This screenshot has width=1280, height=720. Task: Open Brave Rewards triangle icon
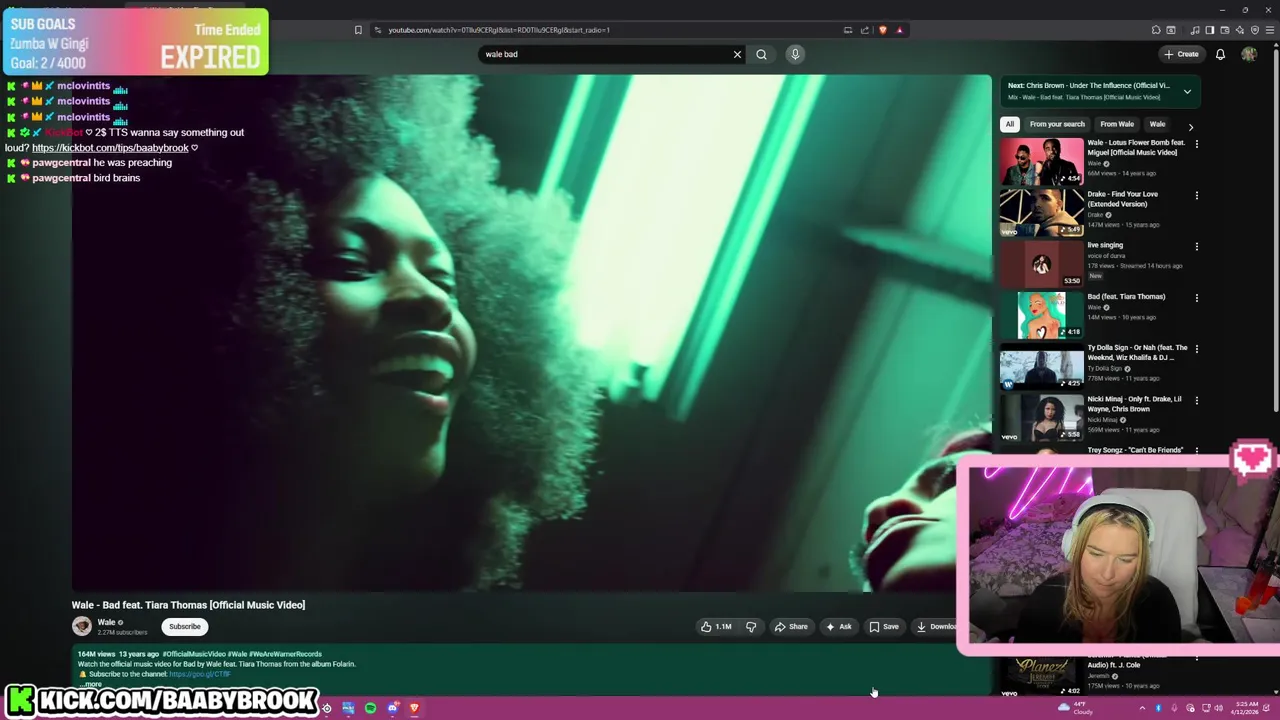[x=899, y=30]
